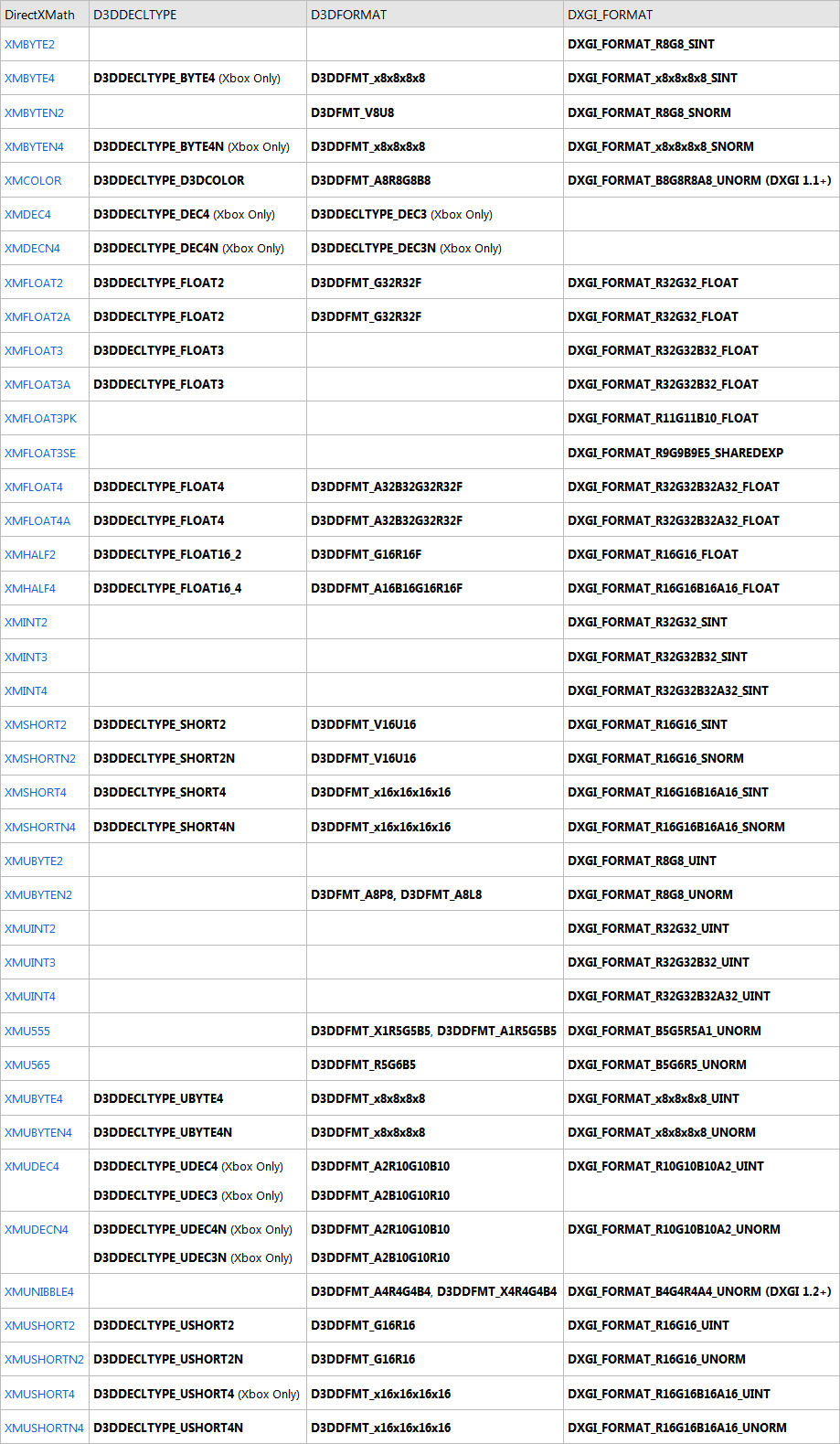840x1444 pixels.
Task: Open the XMUBYTE4 link
Action: click(x=34, y=1098)
